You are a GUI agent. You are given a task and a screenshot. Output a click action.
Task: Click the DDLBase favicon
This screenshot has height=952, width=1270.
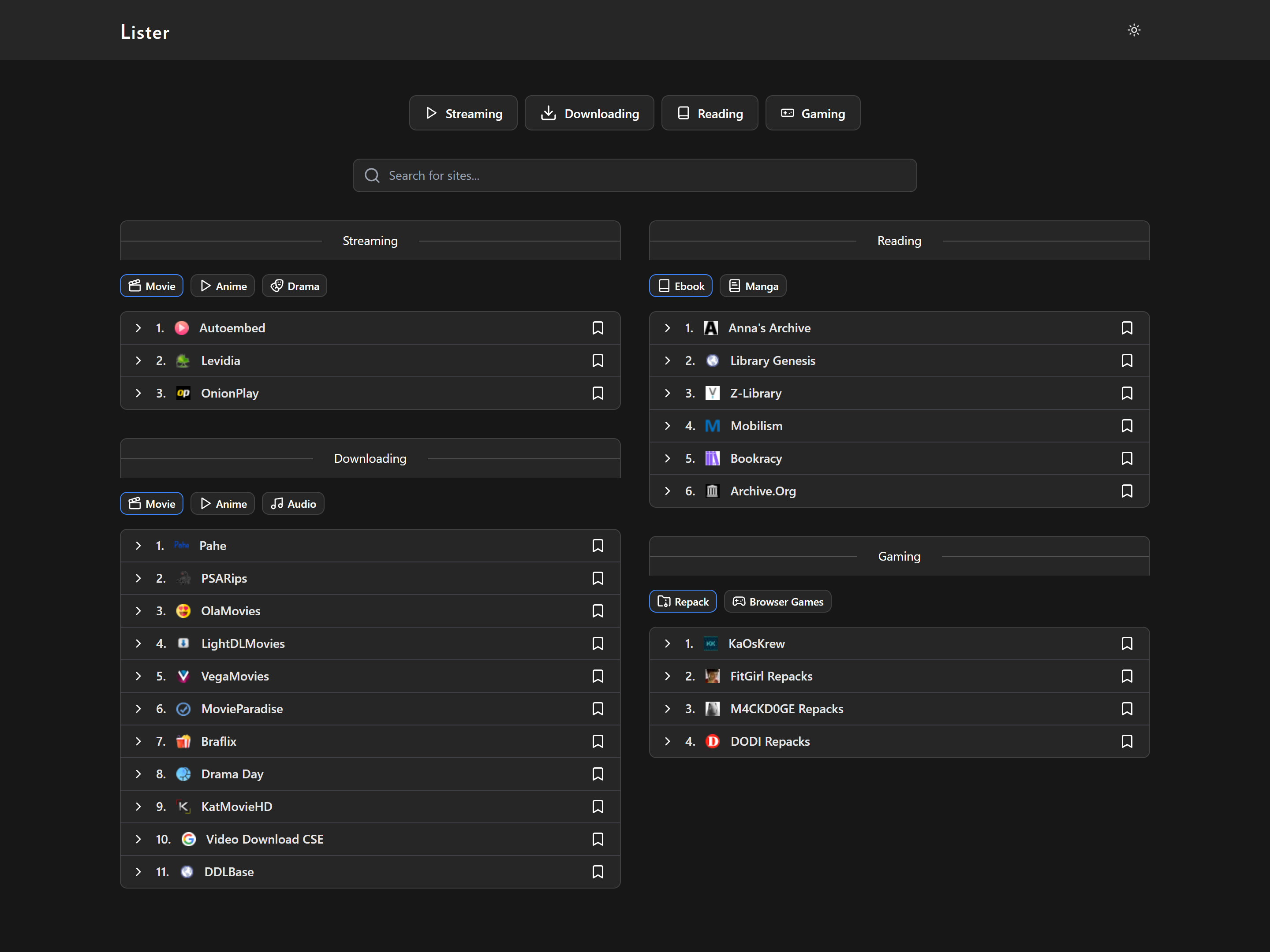pyautogui.click(x=187, y=872)
